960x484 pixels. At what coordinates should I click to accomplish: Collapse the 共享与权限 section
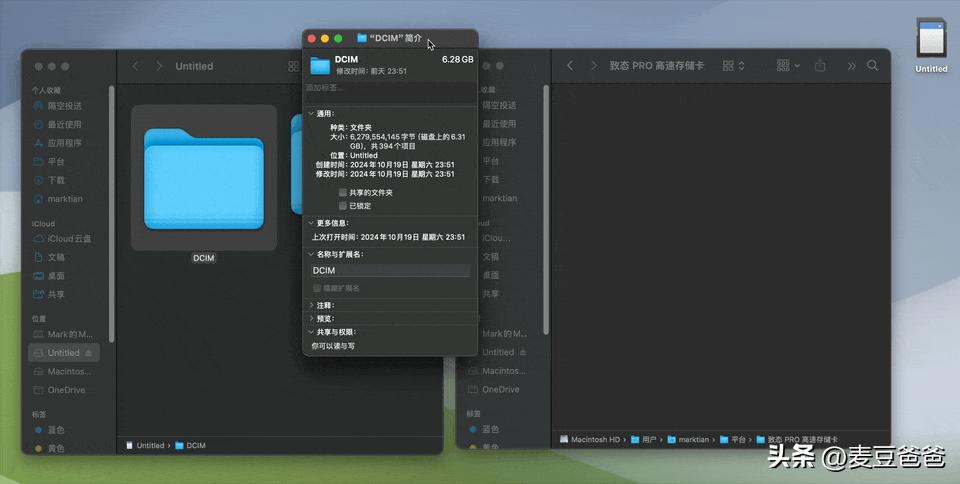(311, 332)
